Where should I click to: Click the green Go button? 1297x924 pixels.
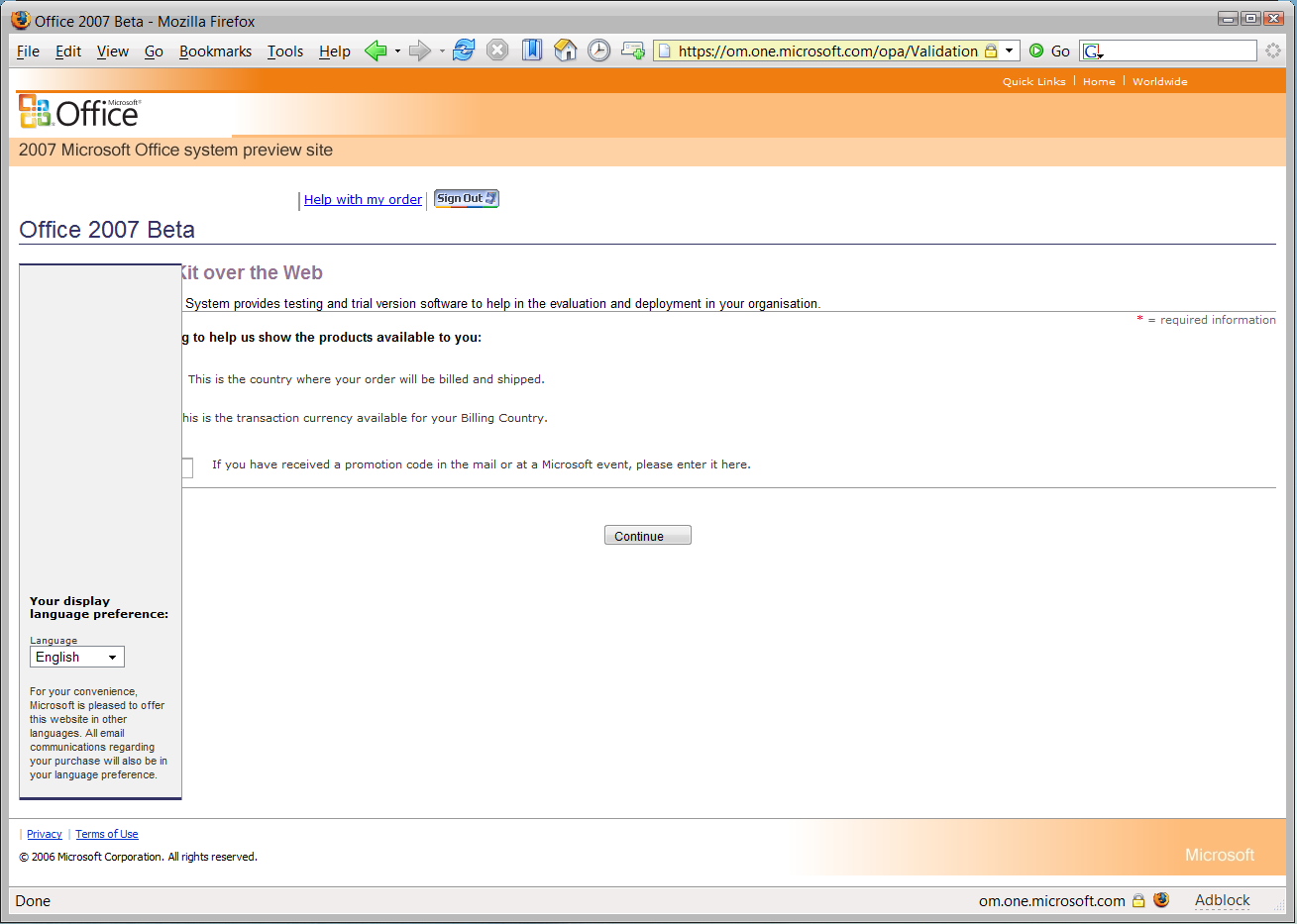(1049, 51)
